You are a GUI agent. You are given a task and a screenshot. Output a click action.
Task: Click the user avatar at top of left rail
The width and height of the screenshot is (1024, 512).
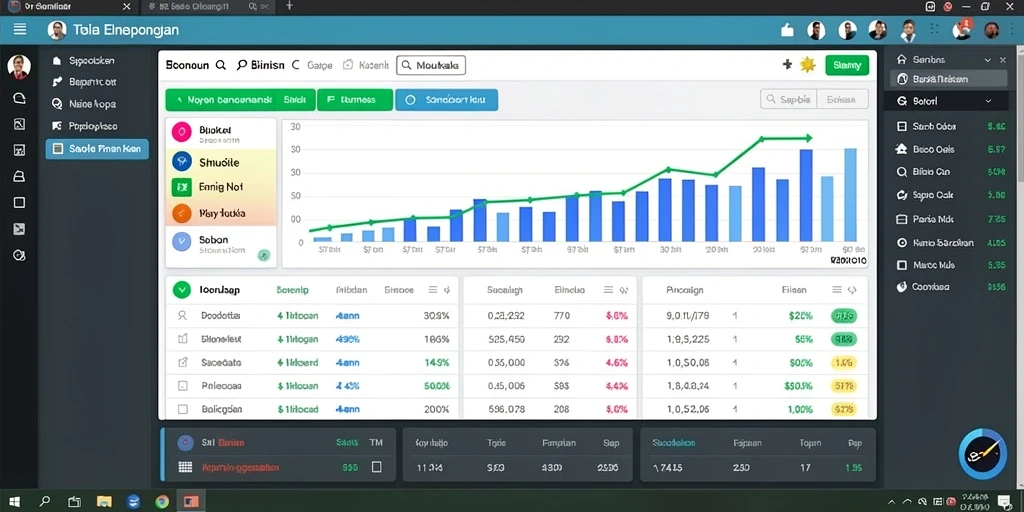coord(19,66)
